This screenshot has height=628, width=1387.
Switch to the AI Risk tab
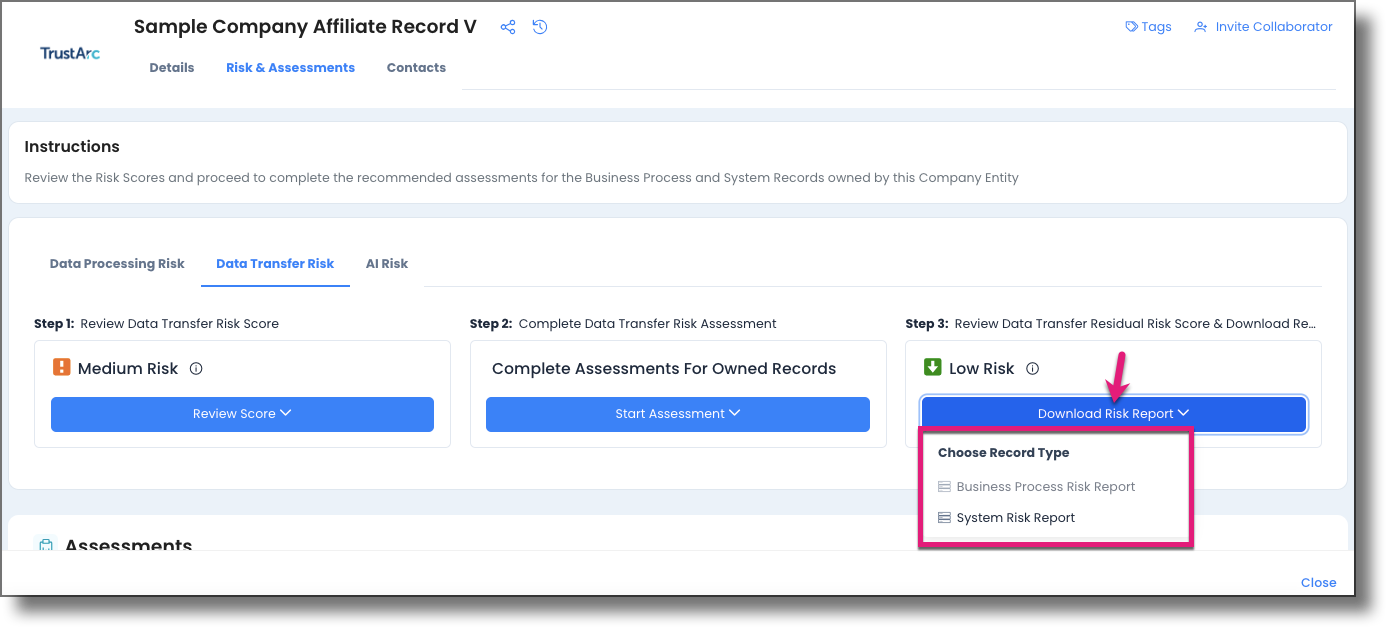coord(387,264)
